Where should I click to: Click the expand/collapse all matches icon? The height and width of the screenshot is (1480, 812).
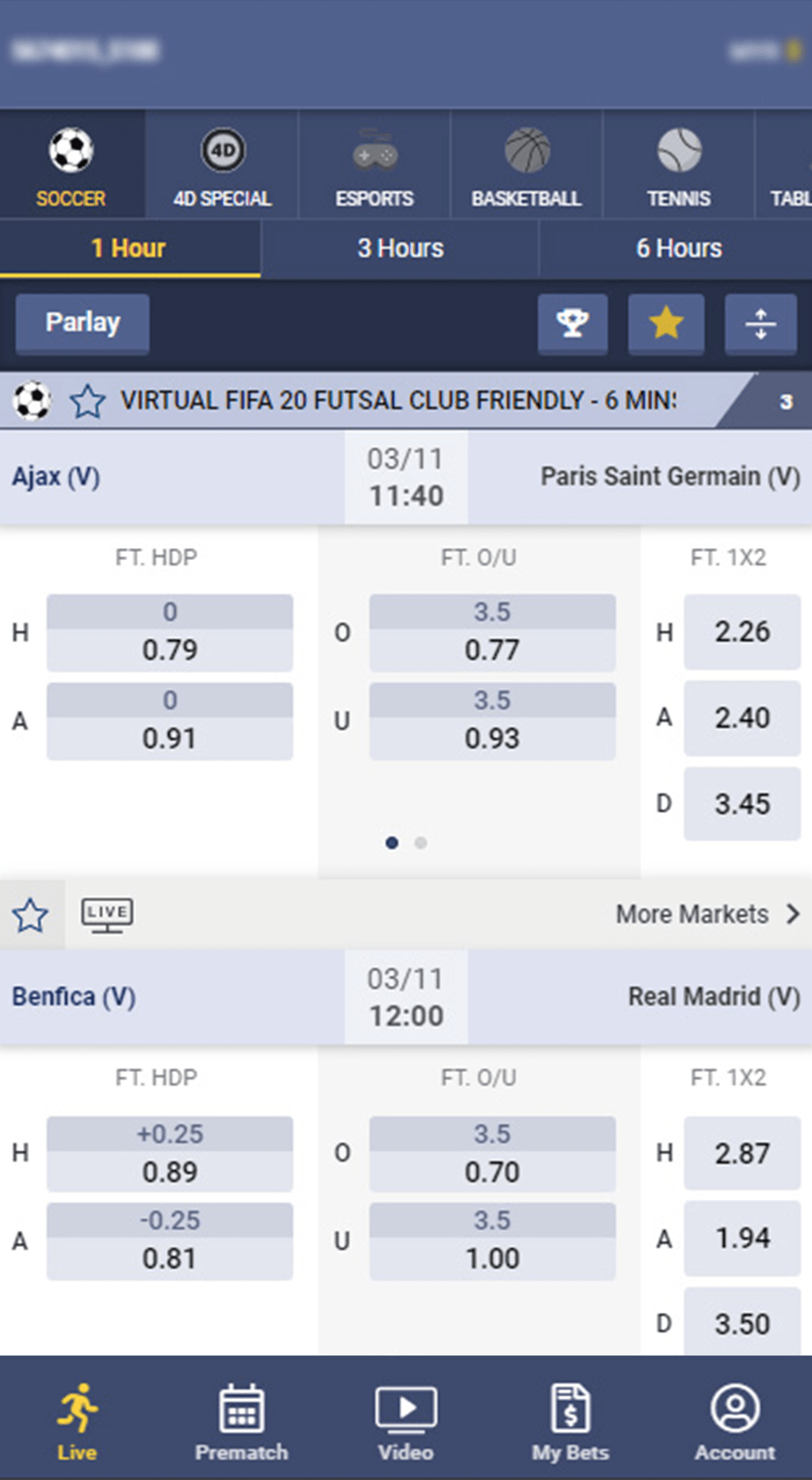[x=760, y=324]
